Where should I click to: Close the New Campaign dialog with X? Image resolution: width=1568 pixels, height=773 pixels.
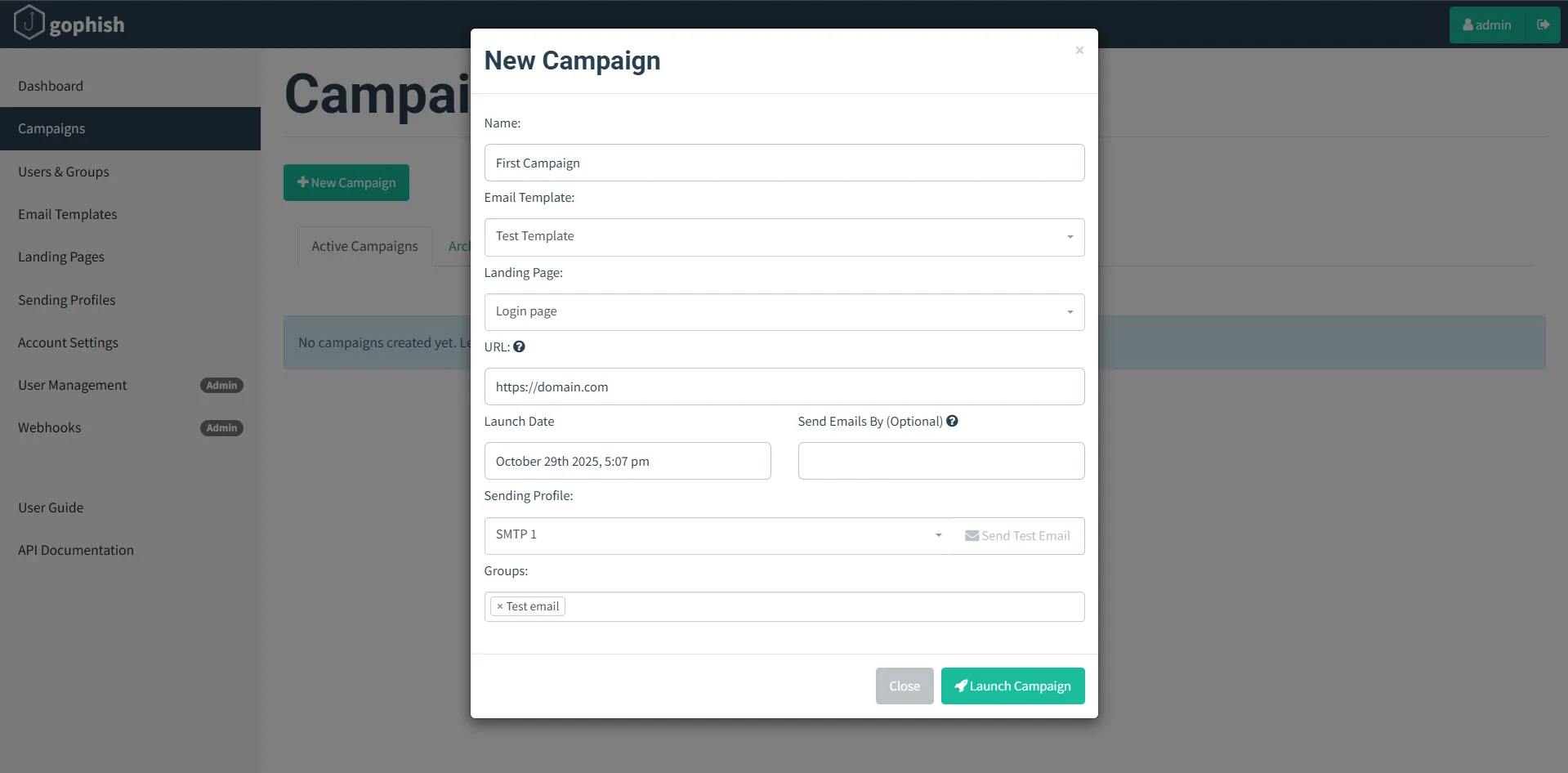coord(1079,51)
